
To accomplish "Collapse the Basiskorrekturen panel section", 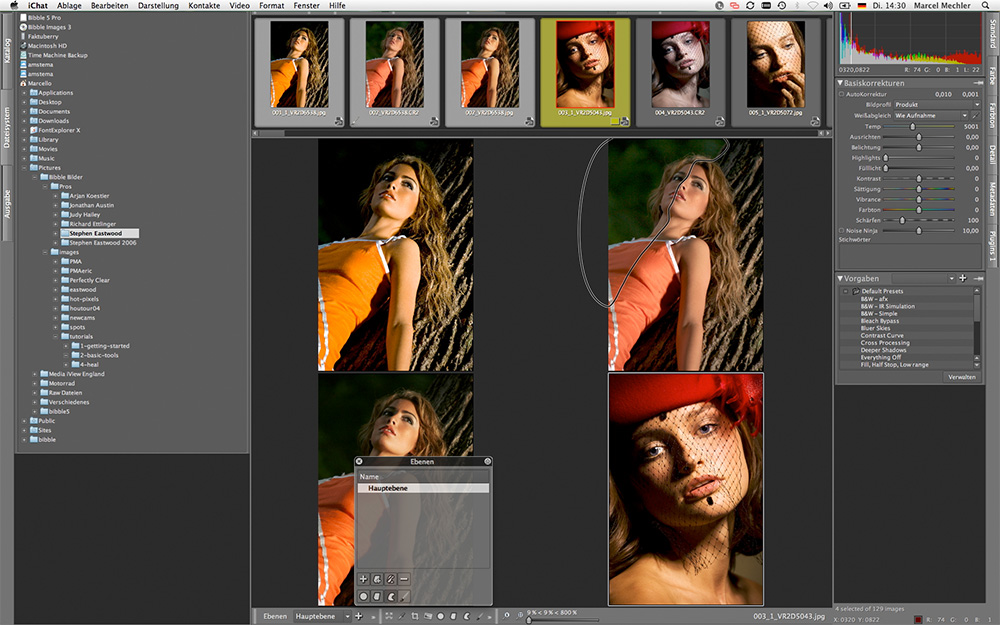I will (x=841, y=83).
